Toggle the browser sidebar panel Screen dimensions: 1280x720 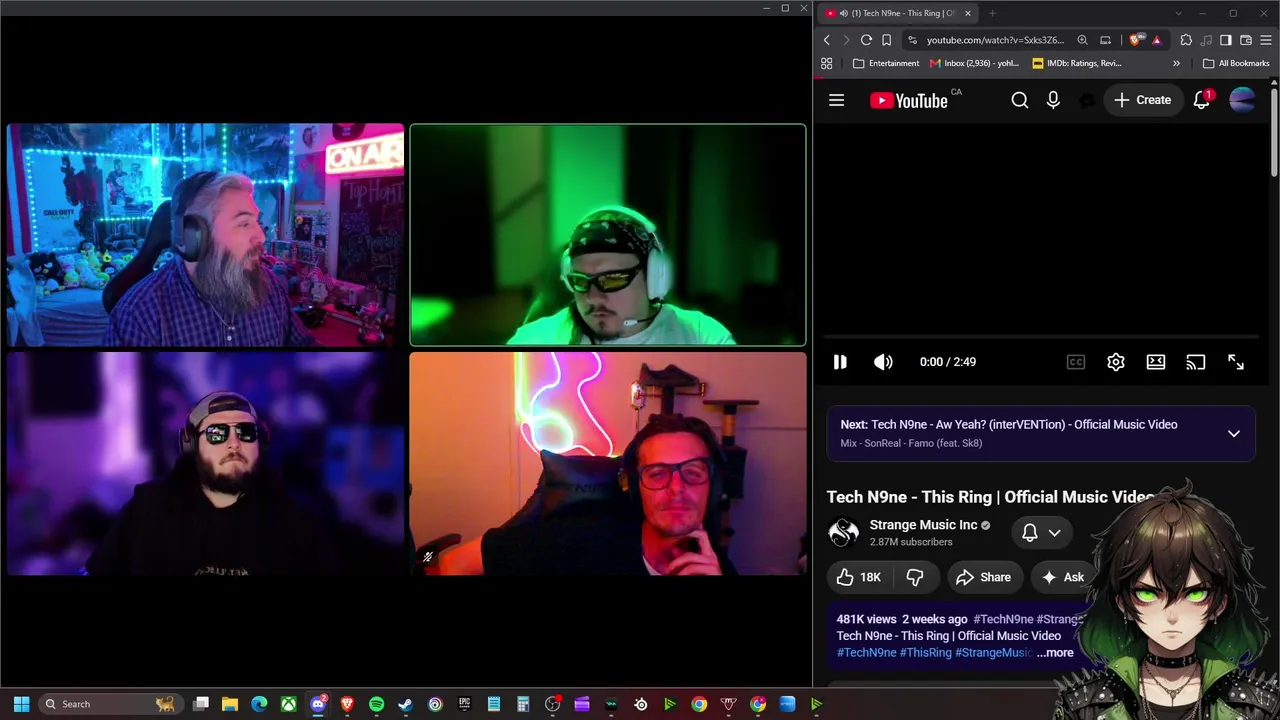tap(1226, 40)
